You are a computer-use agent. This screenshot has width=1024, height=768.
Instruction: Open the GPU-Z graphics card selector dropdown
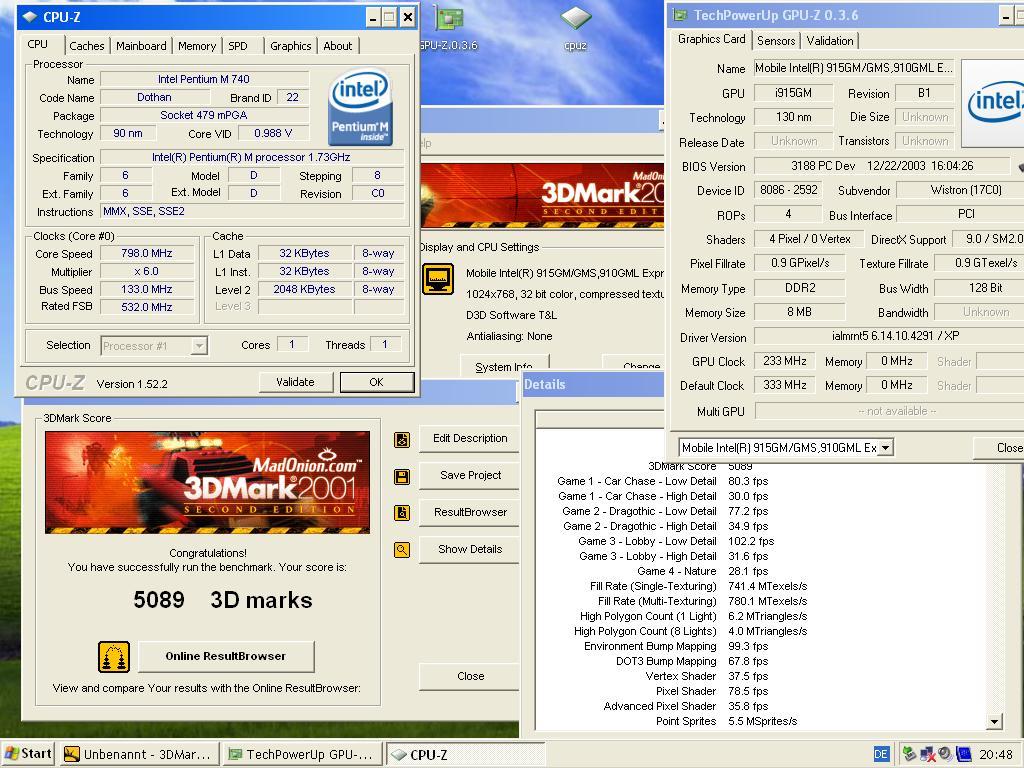click(x=886, y=447)
